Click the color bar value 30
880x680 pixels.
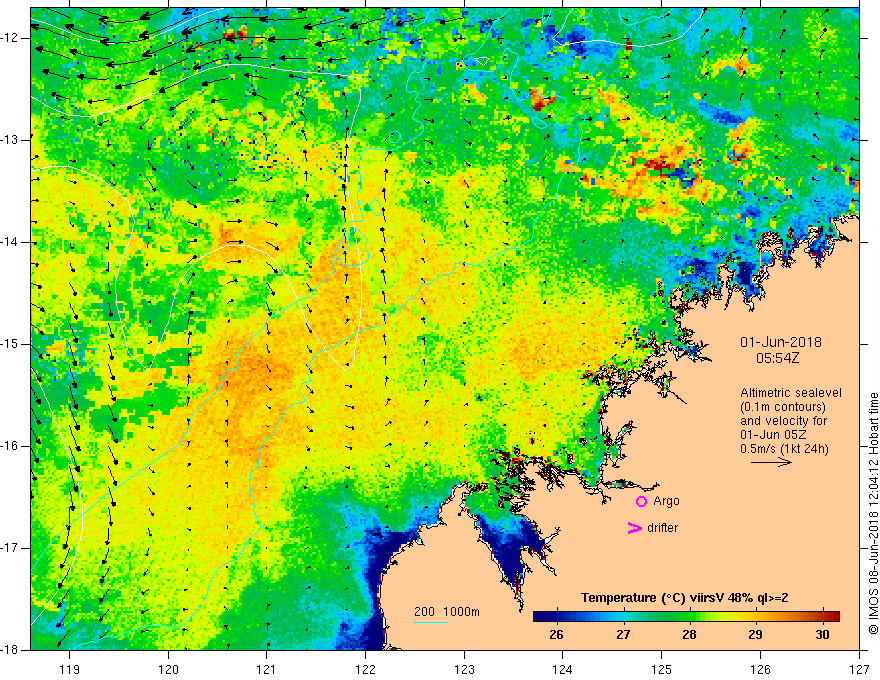822,635
